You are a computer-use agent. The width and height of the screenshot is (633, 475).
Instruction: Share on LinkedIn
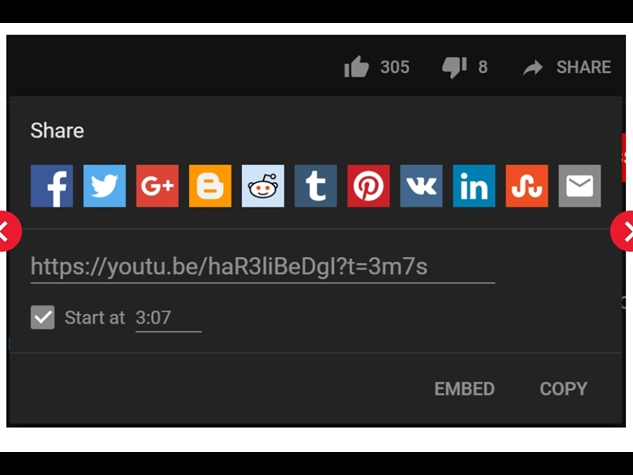tap(474, 186)
